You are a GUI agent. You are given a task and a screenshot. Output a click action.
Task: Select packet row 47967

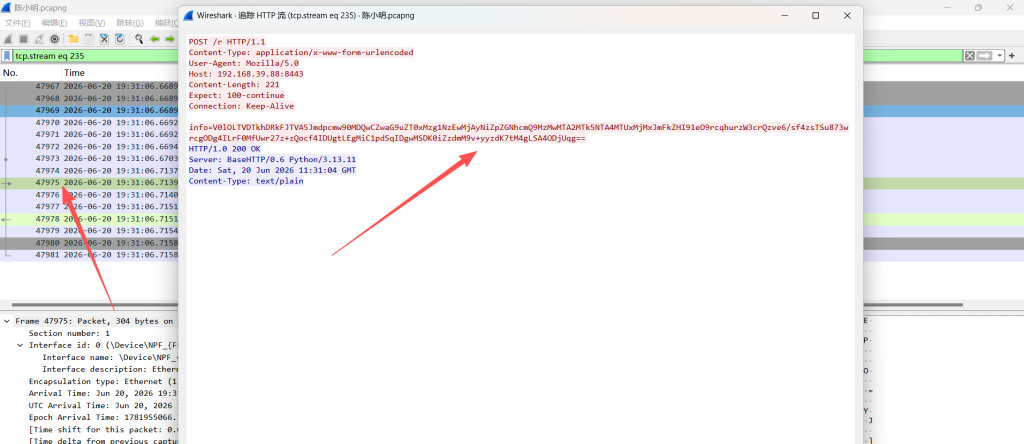point(89,86)
